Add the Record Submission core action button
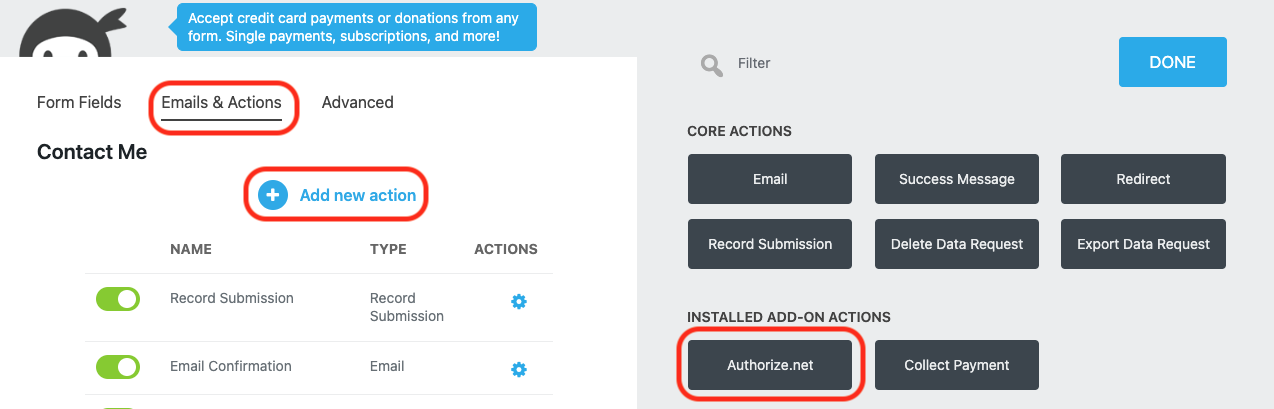 pos(770,244)
